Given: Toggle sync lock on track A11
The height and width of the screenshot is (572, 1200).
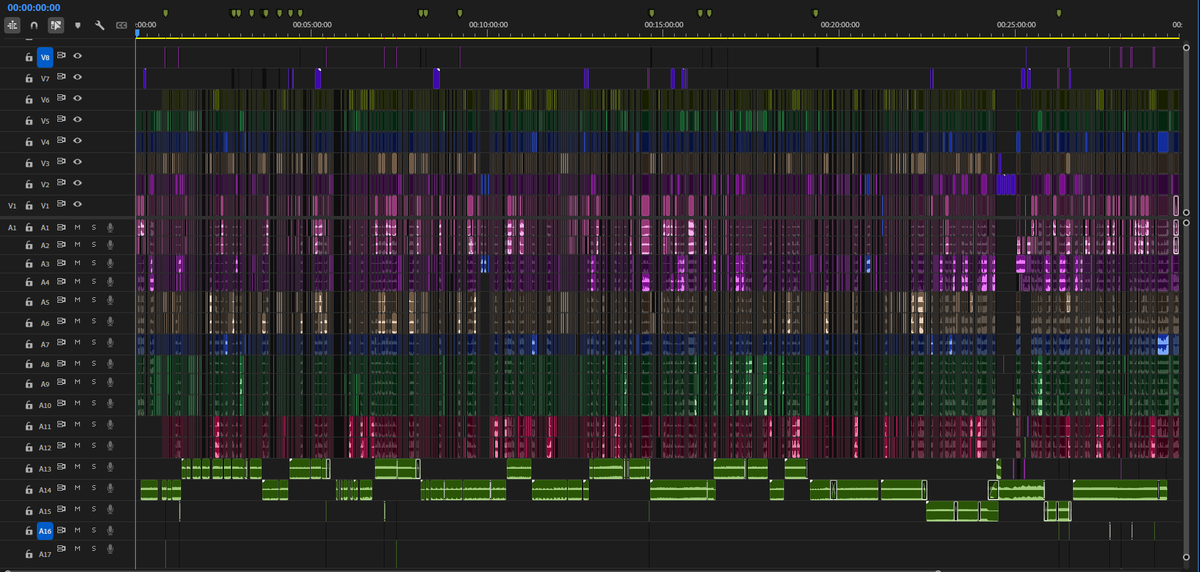Looking at the screenshot, I should (x=62, y=425).
